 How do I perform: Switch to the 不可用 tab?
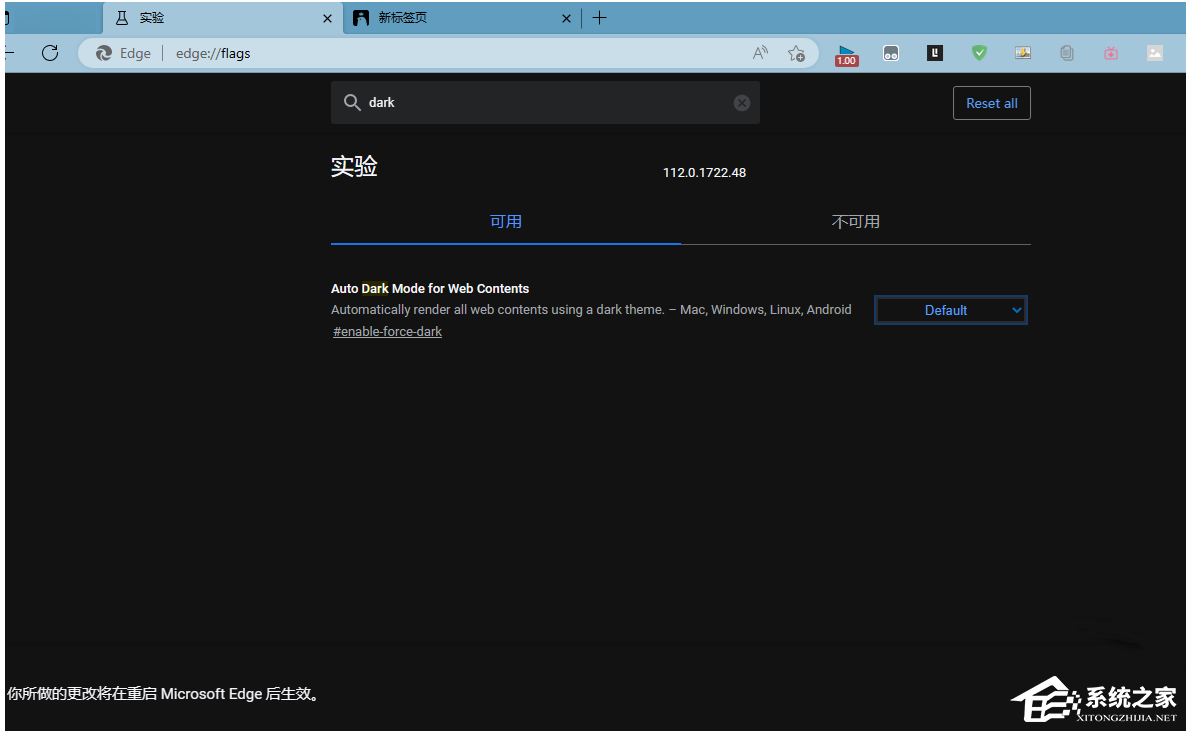855,221
